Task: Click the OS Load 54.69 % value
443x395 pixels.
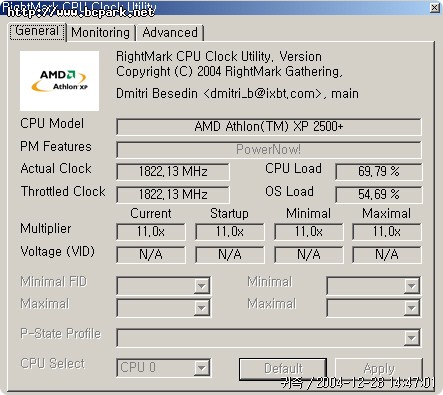Action: [379, 194]
